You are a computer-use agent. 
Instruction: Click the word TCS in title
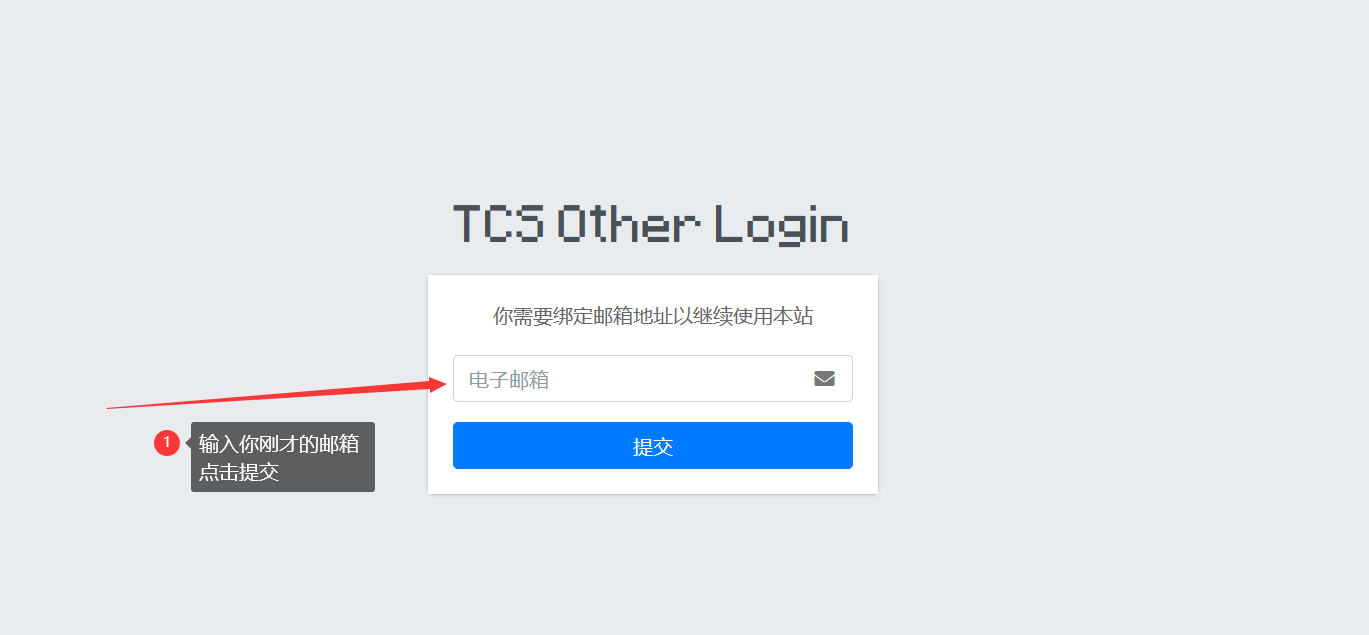coord(498,225)
